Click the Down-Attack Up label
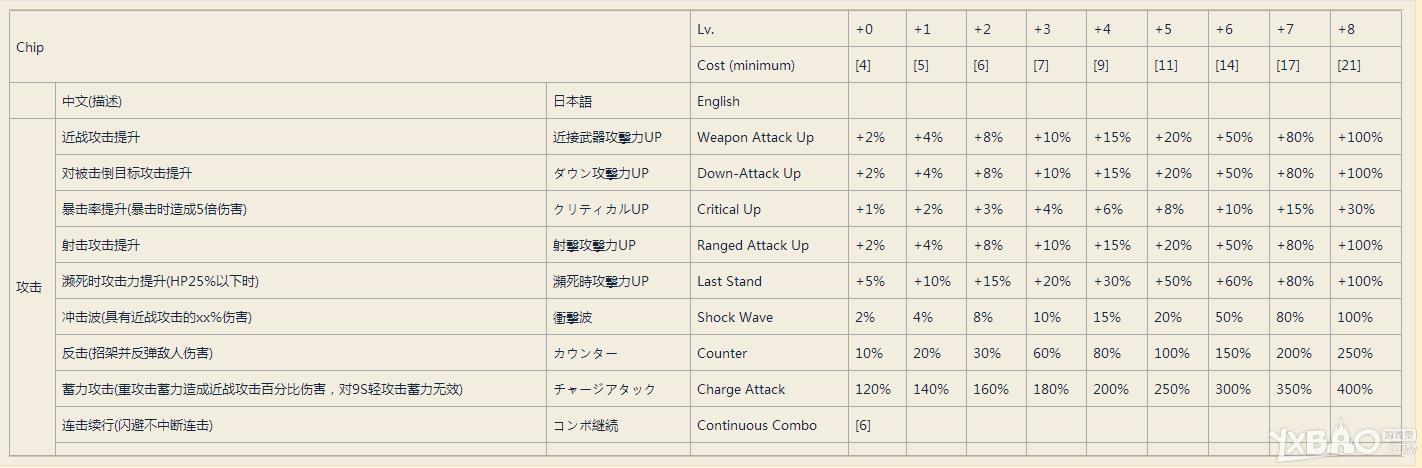Viewport: 1422px width, 468px height. point(749,173)
